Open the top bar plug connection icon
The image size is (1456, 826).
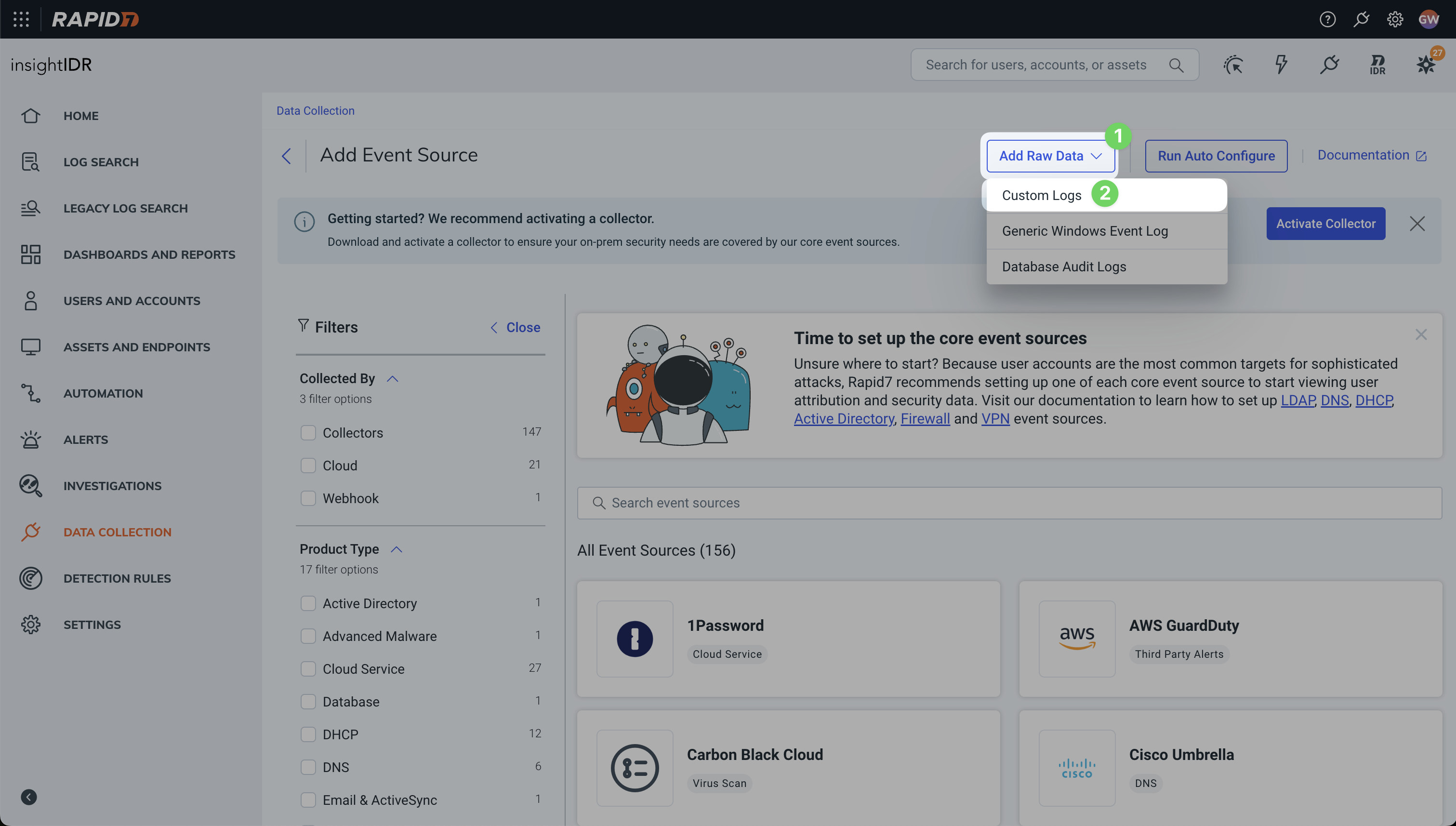coord(1361,19)
